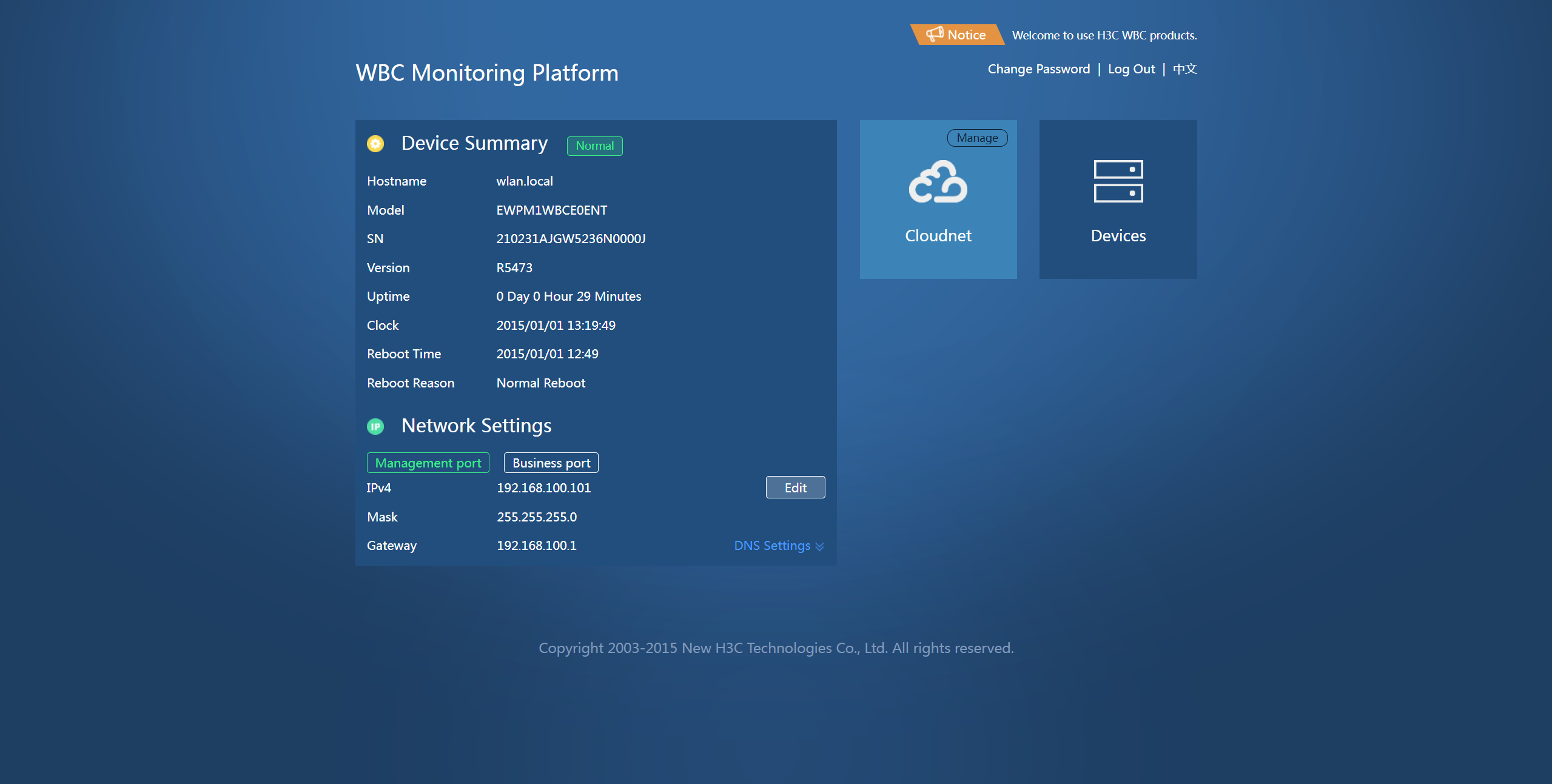Click the Normal status badge
The width and height of the screenshot is (1552, 784).
pyautogui.click(x=594, y=146)
